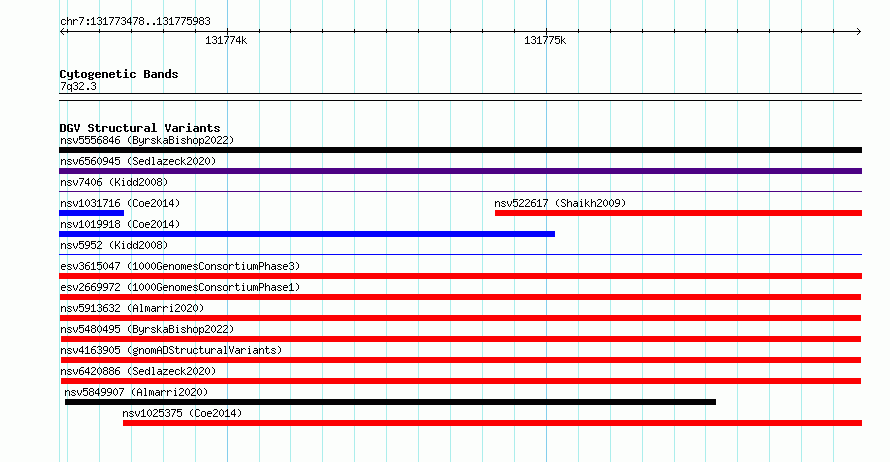Open the nsv5849907 (Almarri2020) label
This screenshot has width=890, height=462.
click(x=136, y=392)
